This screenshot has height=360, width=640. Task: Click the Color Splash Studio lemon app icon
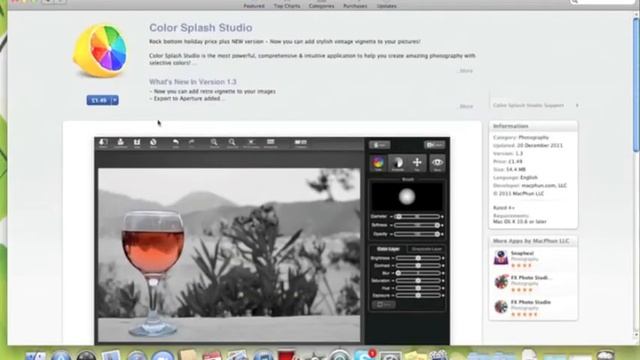[100, 51]
